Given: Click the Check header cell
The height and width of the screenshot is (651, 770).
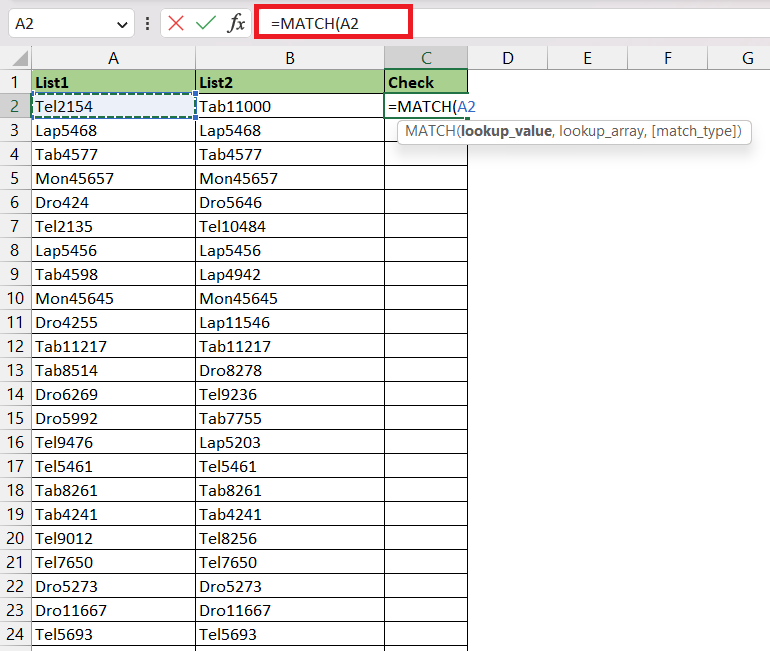Looking at the screenshot, I should [x=426, y=82].
